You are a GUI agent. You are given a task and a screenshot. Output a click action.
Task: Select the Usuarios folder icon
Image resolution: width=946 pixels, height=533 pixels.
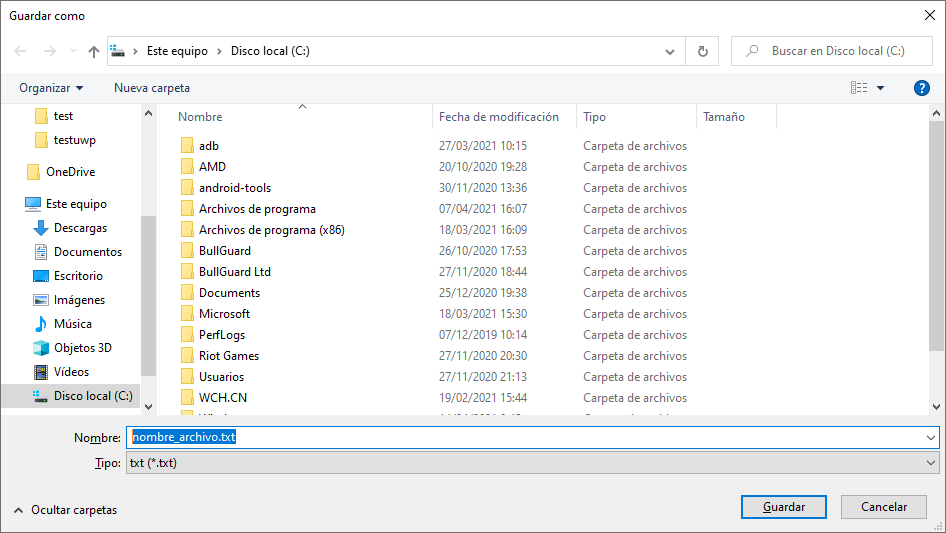click(187, 377)
